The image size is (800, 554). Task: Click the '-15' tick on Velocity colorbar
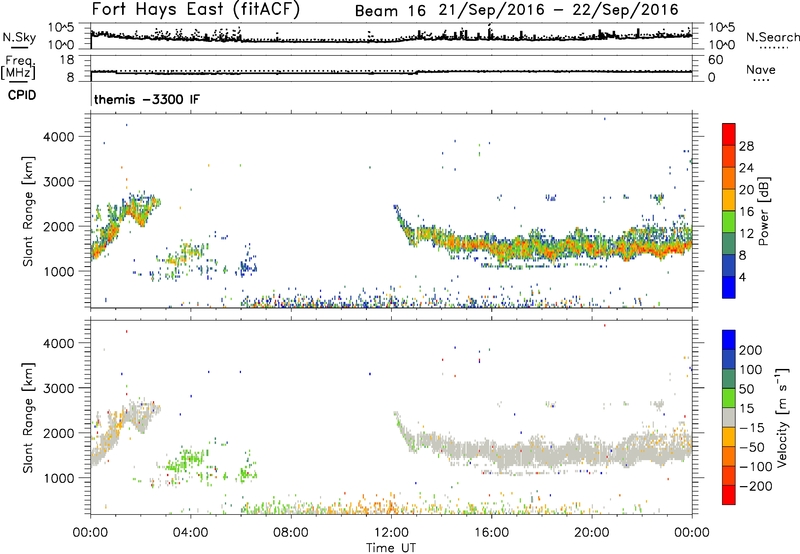point(751,428)
